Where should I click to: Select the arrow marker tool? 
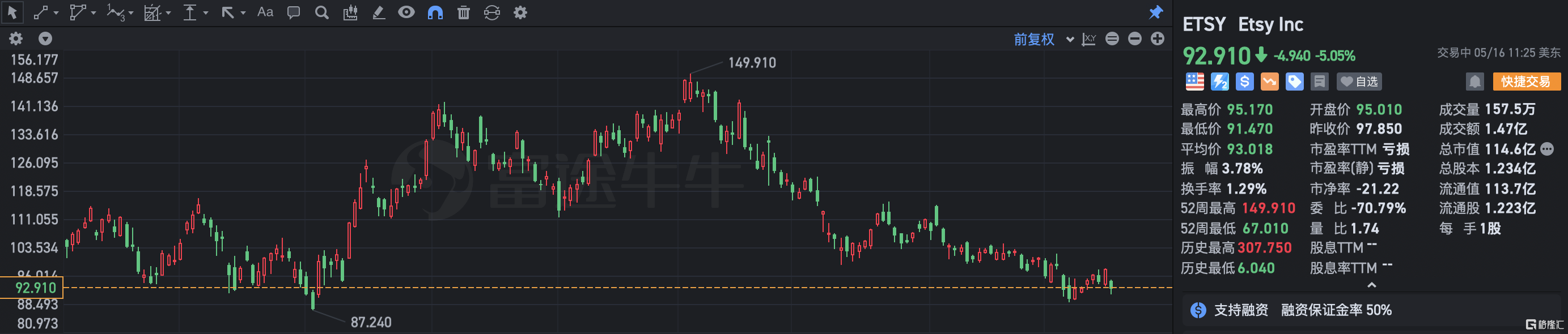[x=228, y=12]
